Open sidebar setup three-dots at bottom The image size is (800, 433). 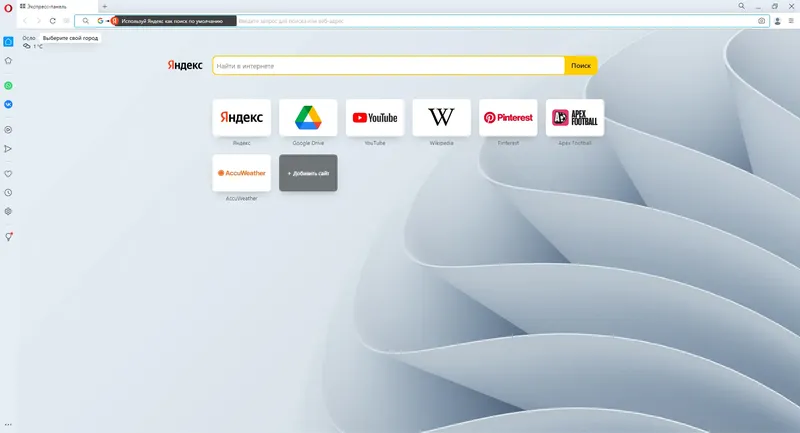coord(8,424)
